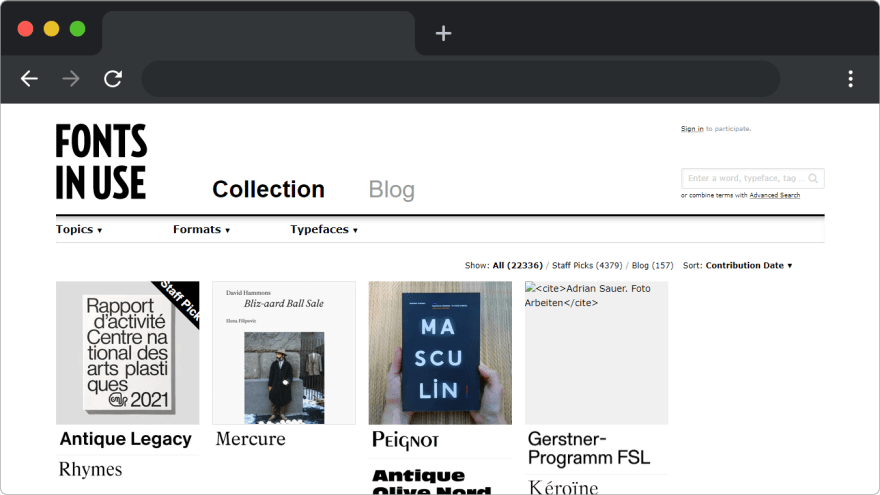Click the Gerstner-Programm FSL typeface link
Screen dimensions: 880x495
589,448
